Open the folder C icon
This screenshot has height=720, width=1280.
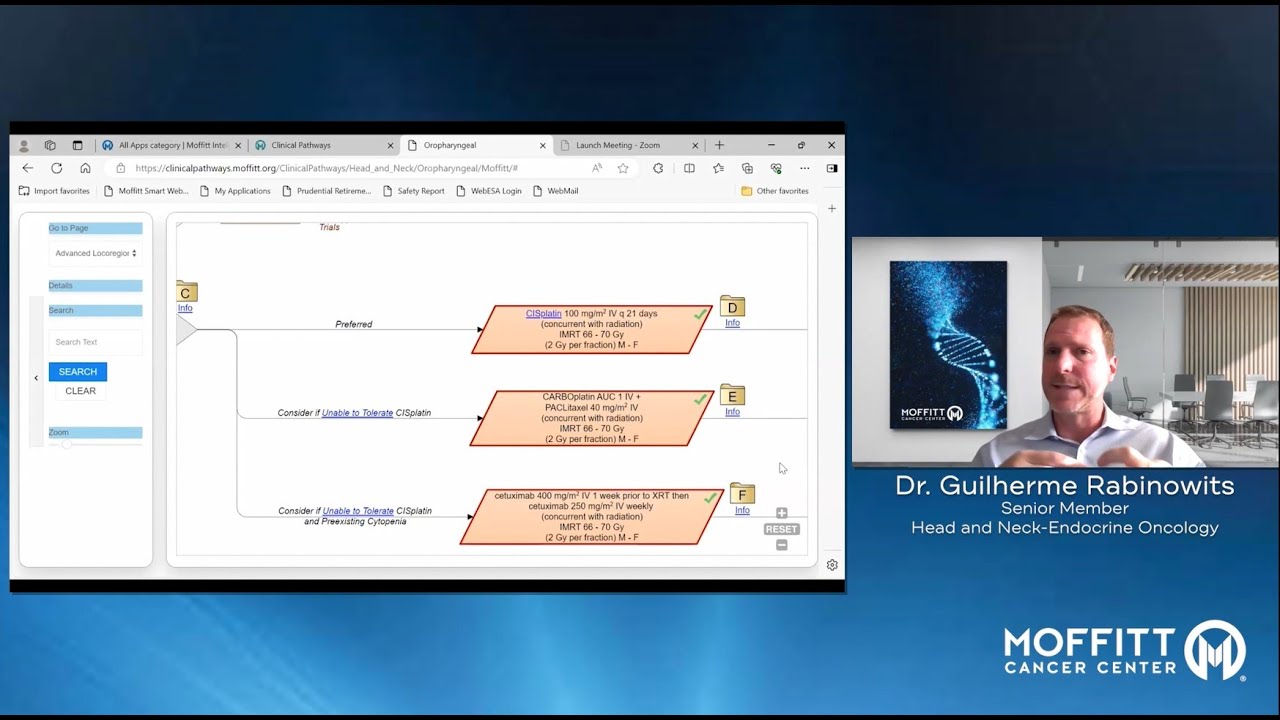coord(186,292)
